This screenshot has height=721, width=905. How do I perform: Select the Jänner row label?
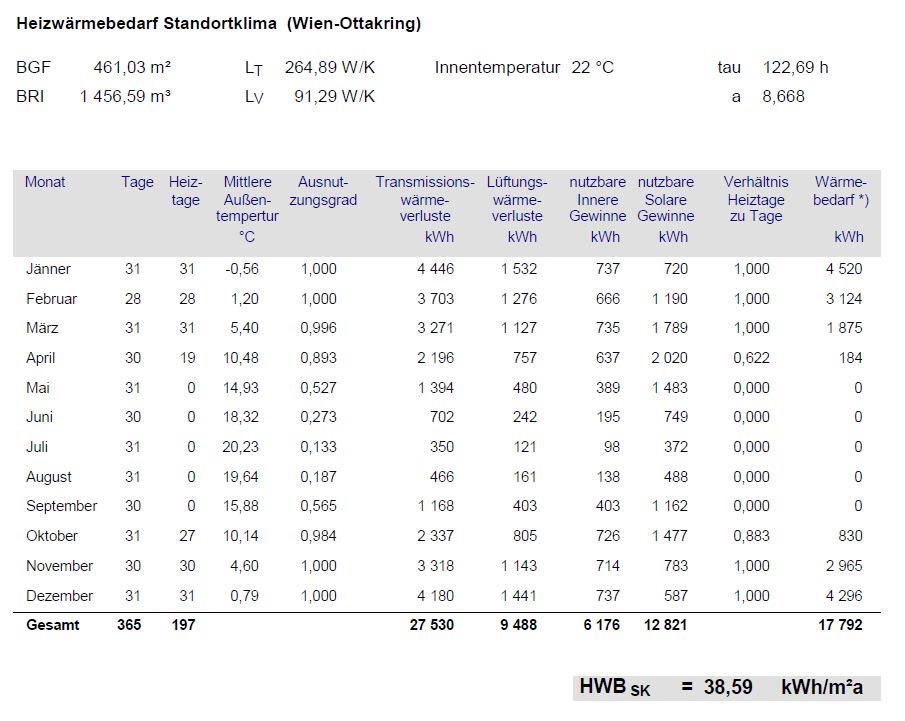click(x=49, y=269)
